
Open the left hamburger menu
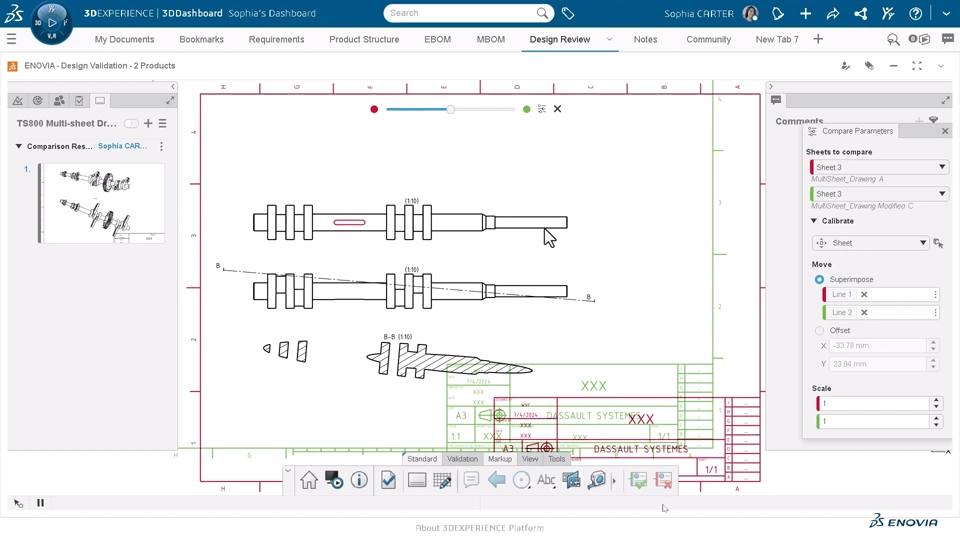11,39
